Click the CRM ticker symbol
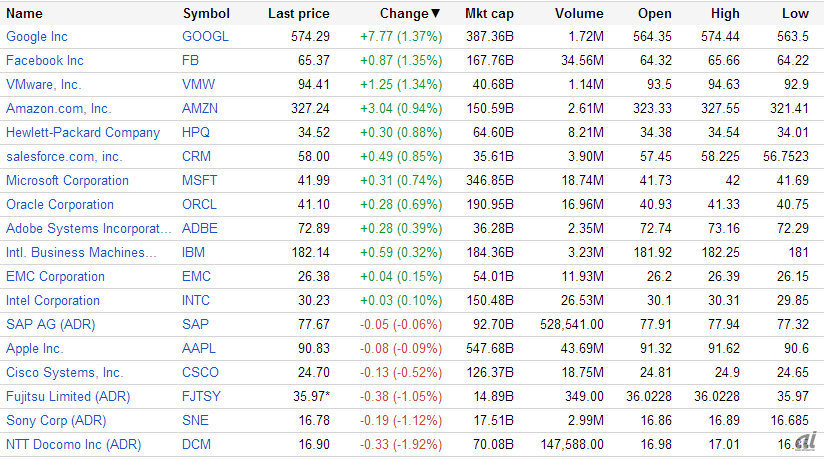Screen dimensions: 824x459 [198, 157]
